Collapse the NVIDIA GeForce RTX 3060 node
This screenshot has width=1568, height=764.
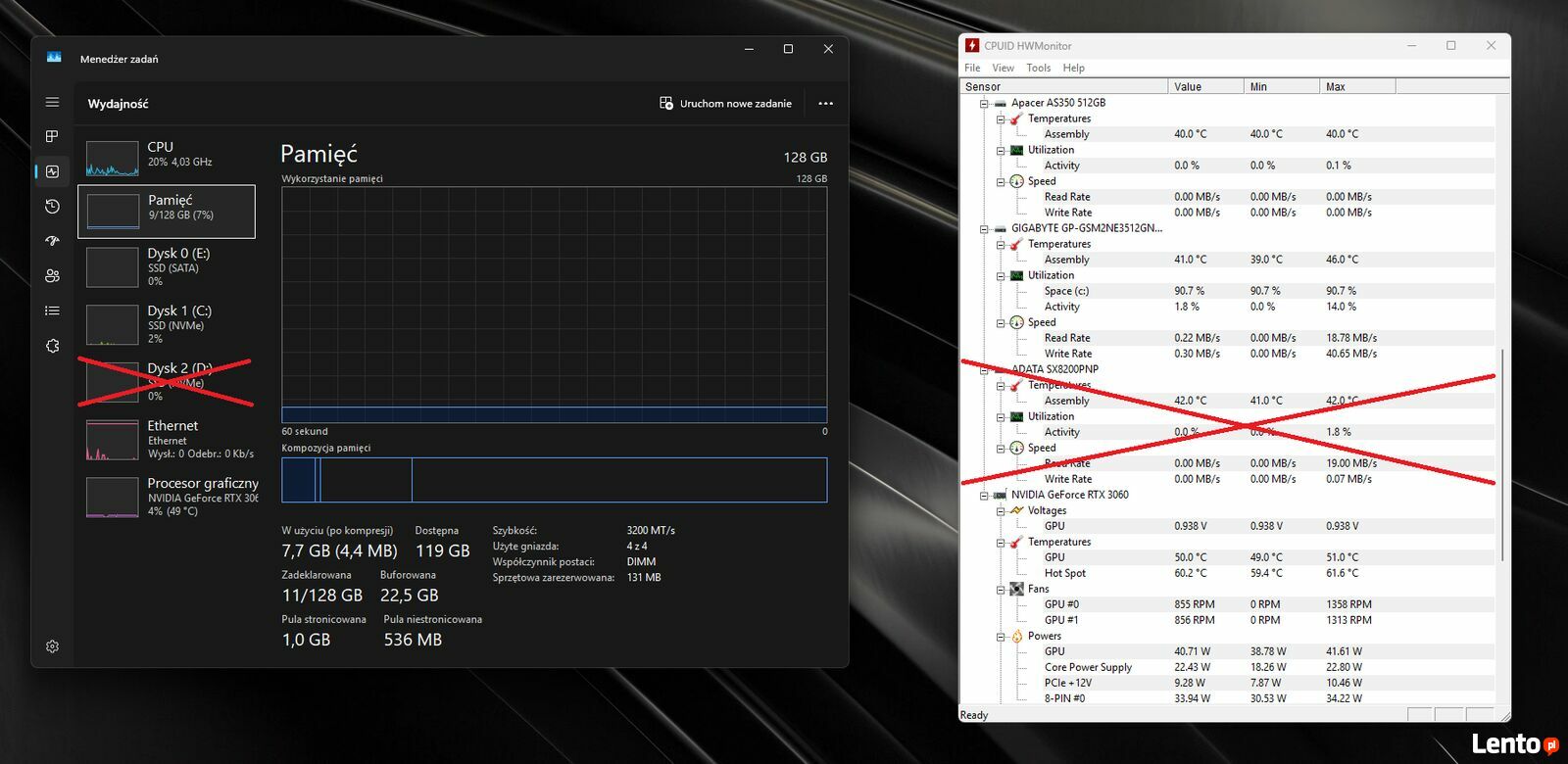(984, 496)
